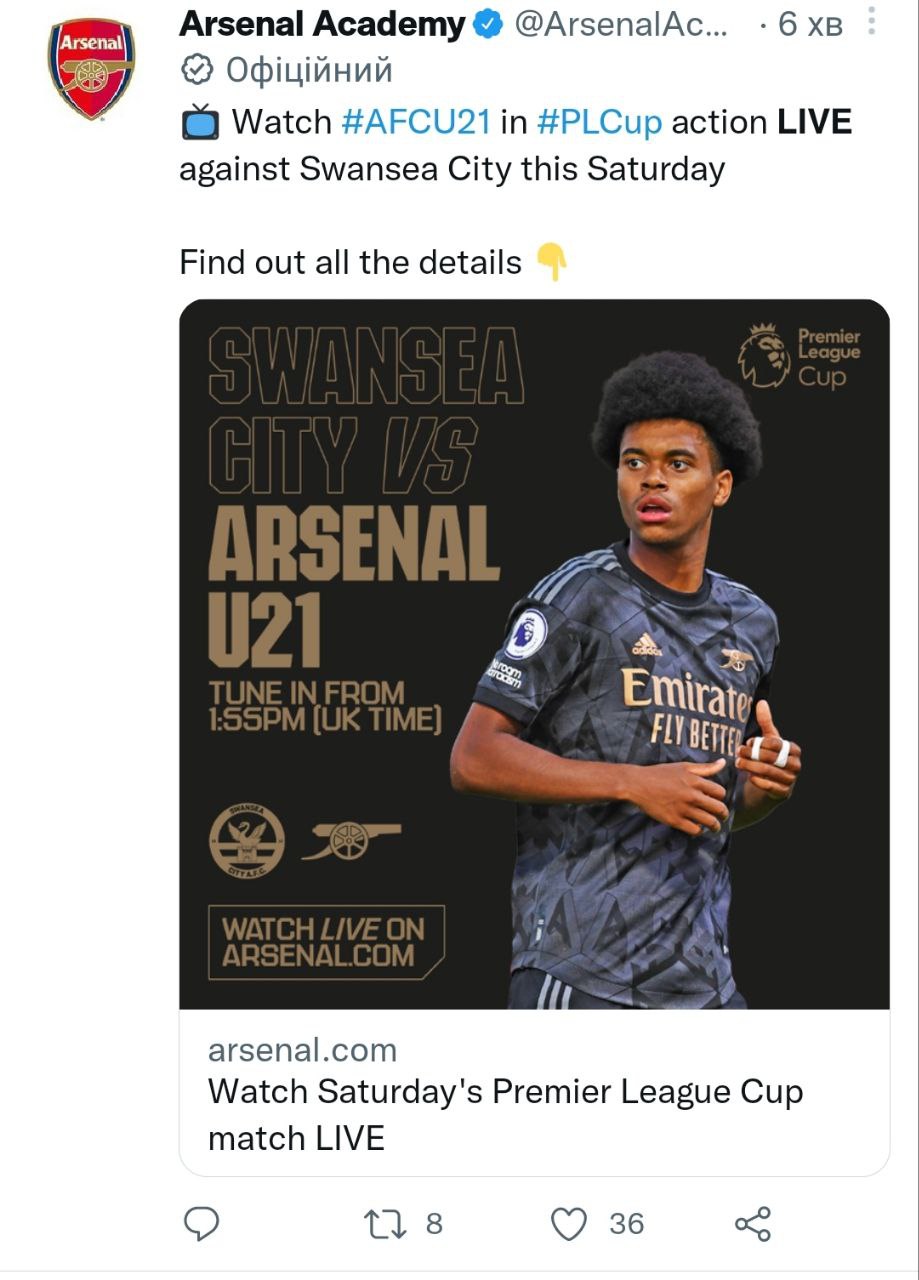Click the Premier League Cup logo in image
Image resolution: width=919 pixels, height=1280 pixels.
click(x=800, y=357)
